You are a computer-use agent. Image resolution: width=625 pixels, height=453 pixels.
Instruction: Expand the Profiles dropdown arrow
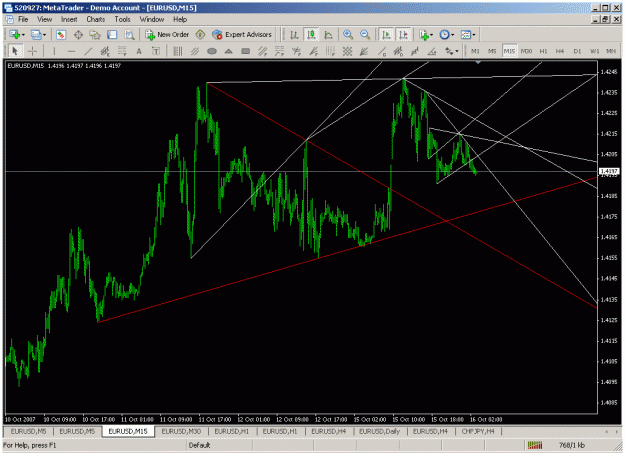pyautogui.click(x=44, y=35)
